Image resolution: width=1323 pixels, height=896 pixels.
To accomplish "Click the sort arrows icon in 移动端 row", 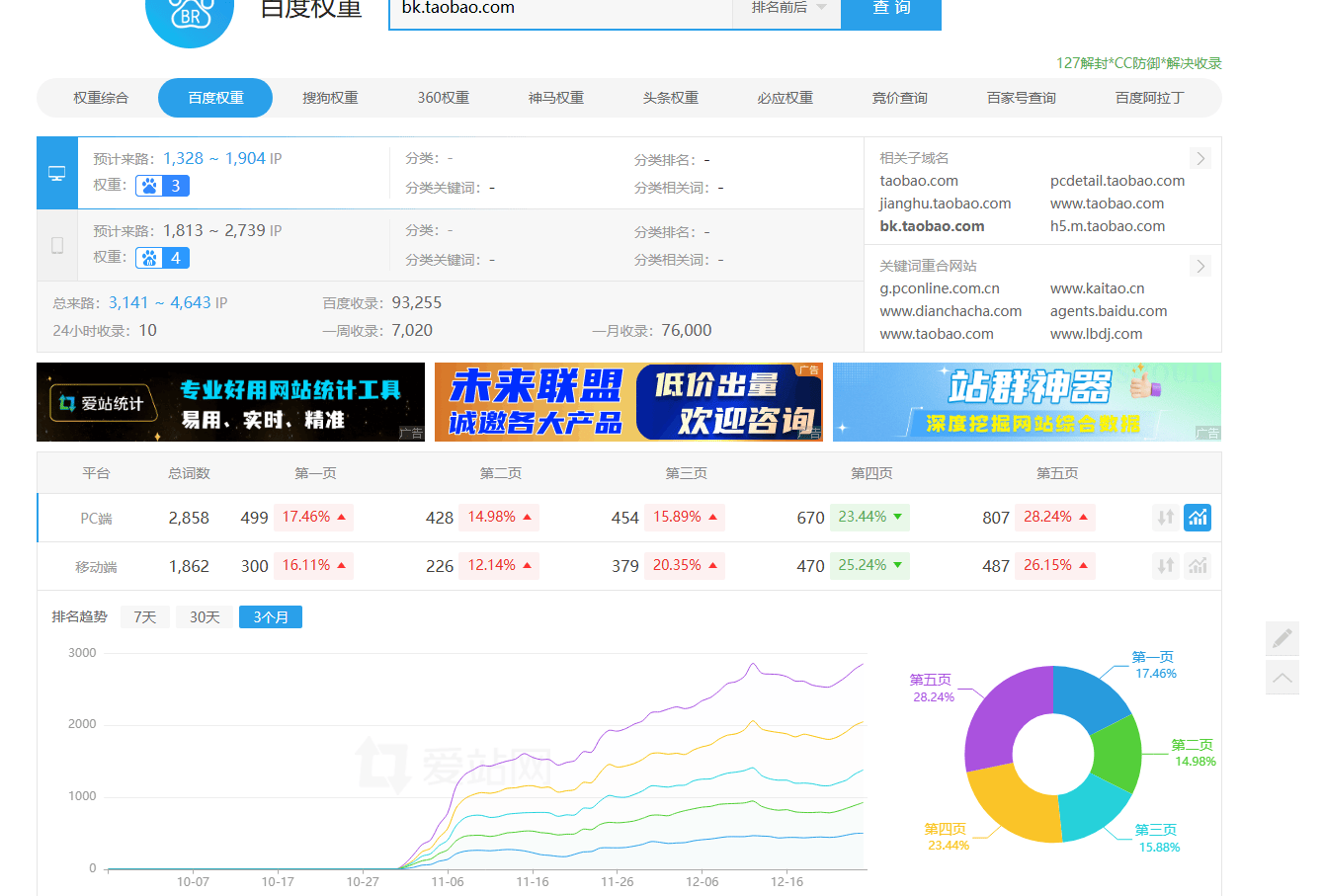I will pos(1166,565).
